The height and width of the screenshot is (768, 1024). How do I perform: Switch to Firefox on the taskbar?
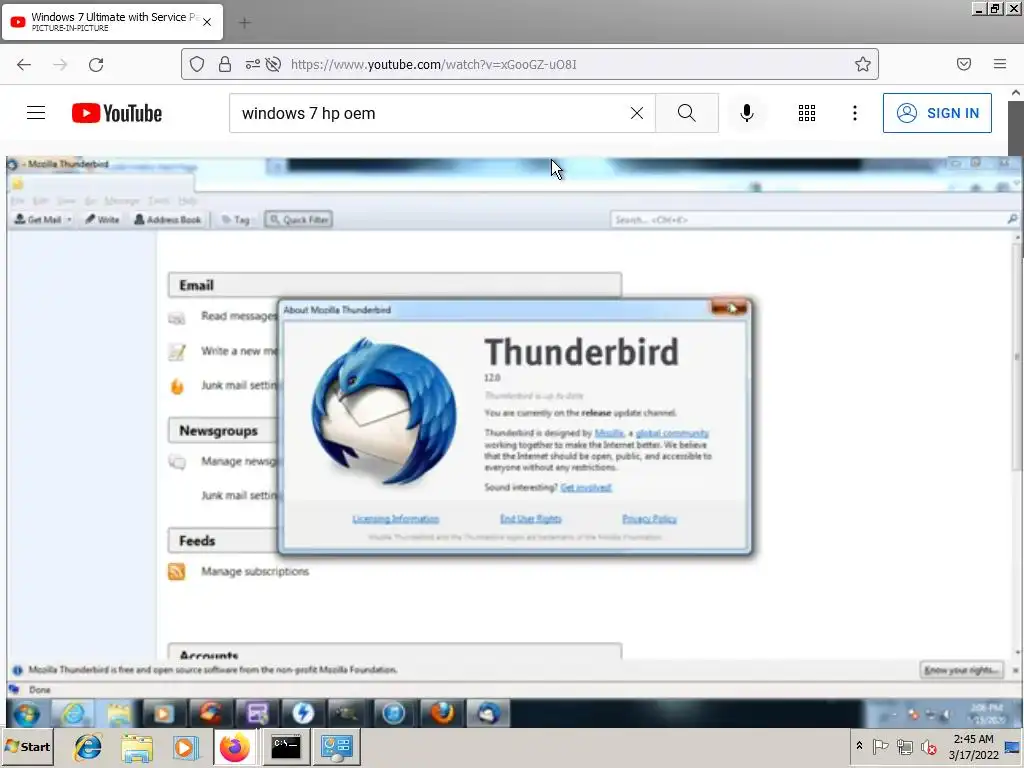point(235,747)
